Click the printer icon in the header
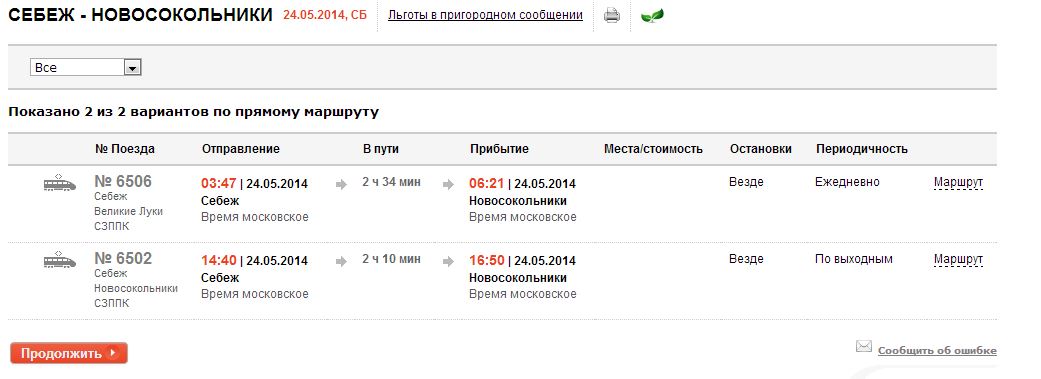The width and height of the screenshot is (1041, 379). click(x=611, y=15)
